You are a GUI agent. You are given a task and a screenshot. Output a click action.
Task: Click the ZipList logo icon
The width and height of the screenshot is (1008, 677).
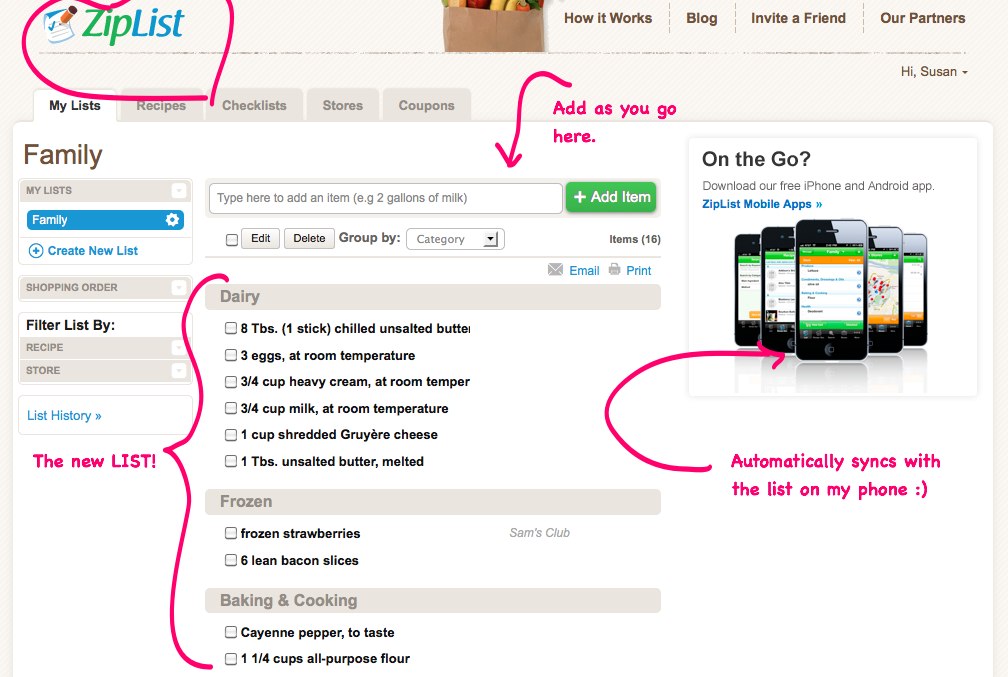click(x=62, y=27)
